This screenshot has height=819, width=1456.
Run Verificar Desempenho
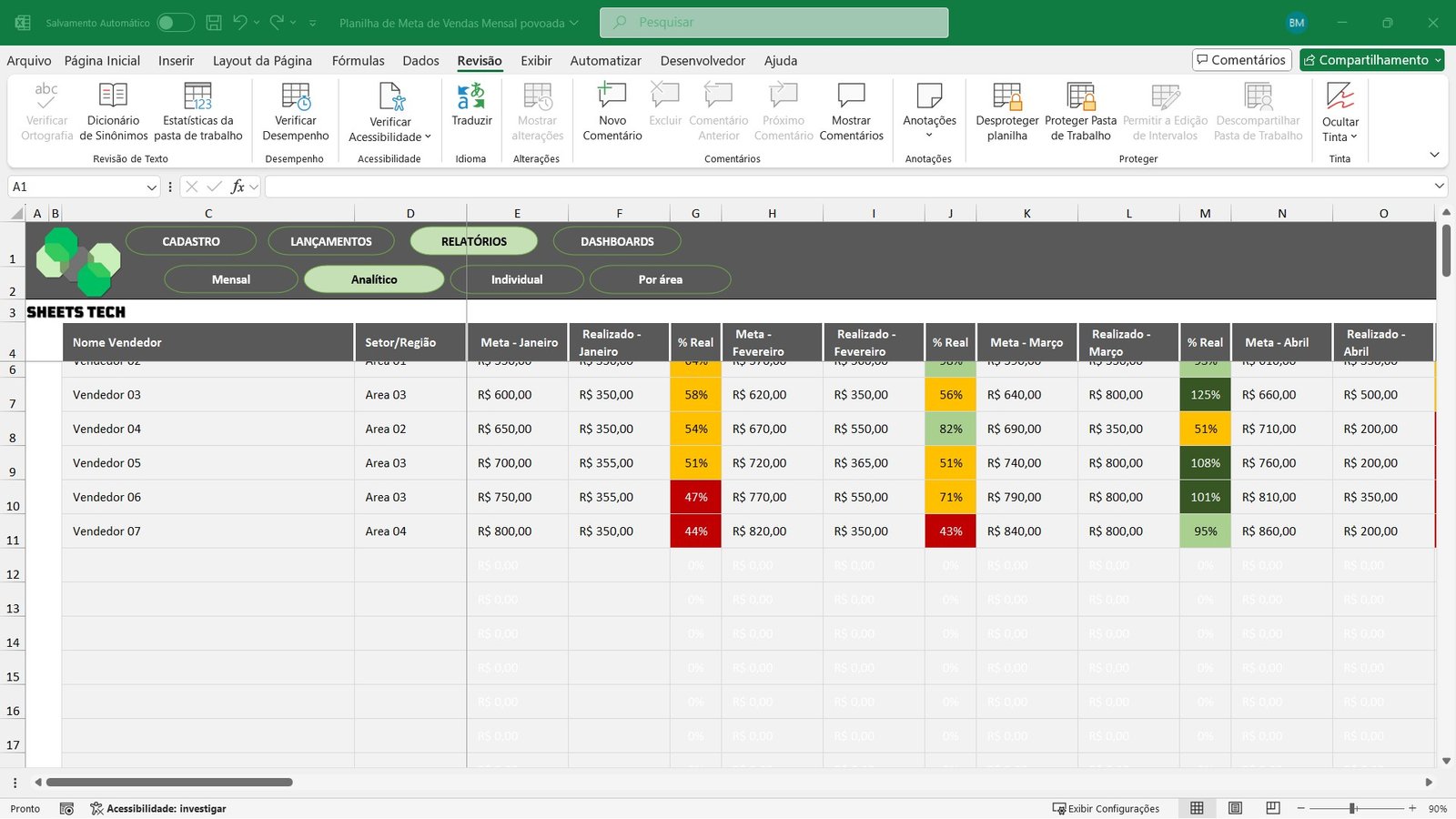pos(296,111)
